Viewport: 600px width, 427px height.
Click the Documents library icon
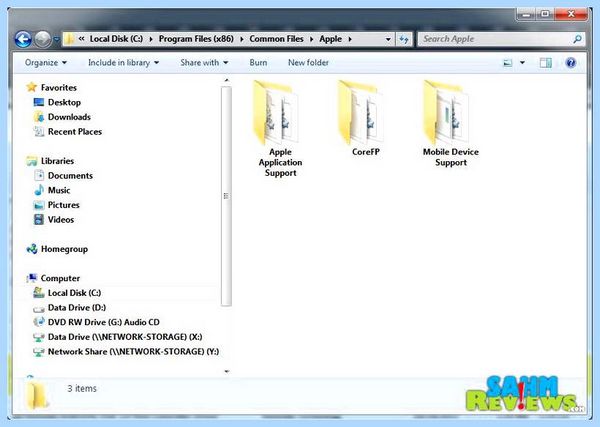point(39,176)
